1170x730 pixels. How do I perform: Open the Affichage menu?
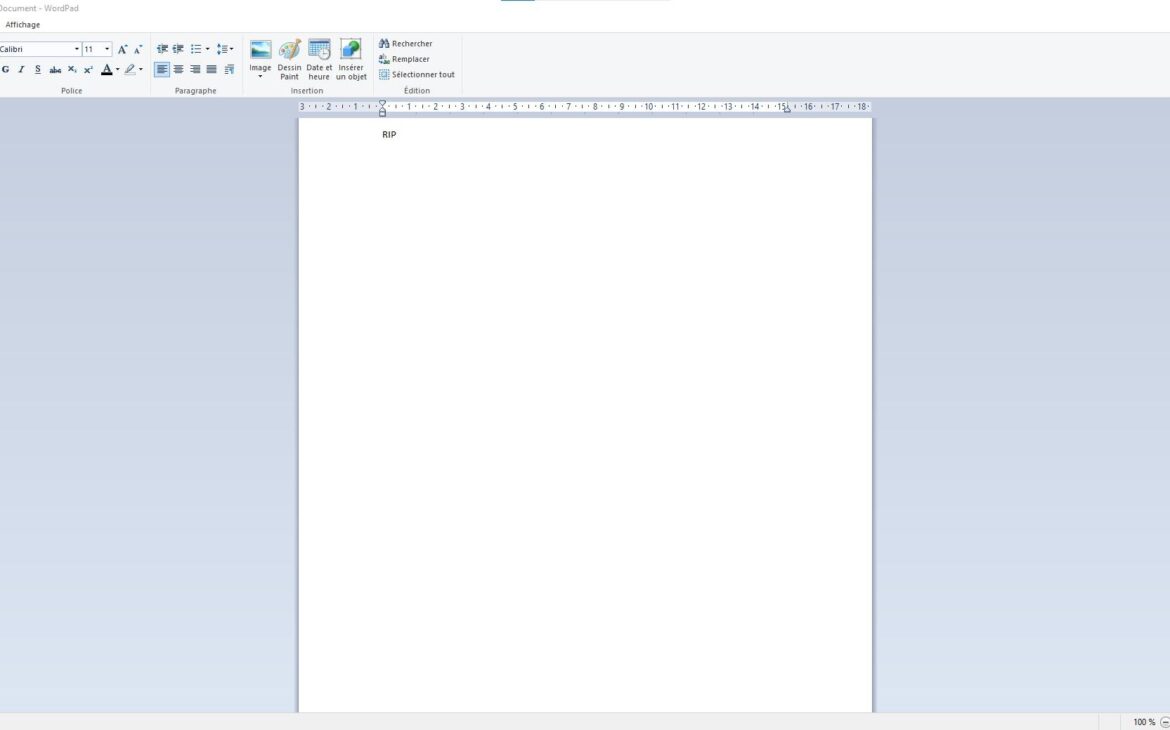(x=22, y=24)
